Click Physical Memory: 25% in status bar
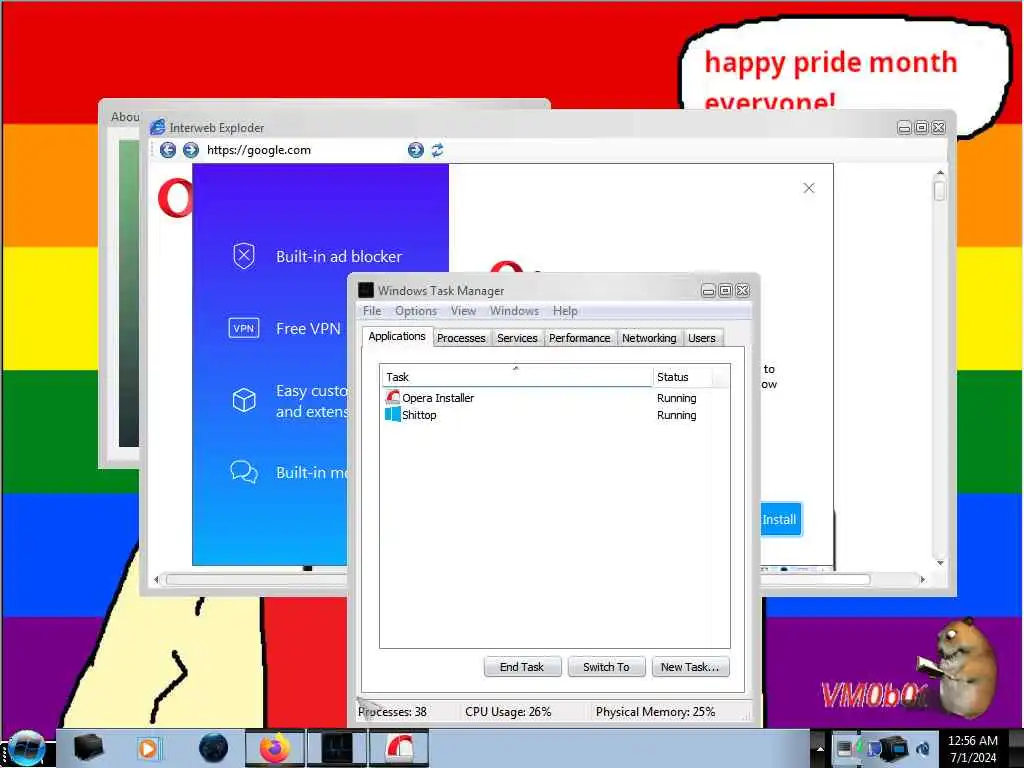 tap(655, 712)
